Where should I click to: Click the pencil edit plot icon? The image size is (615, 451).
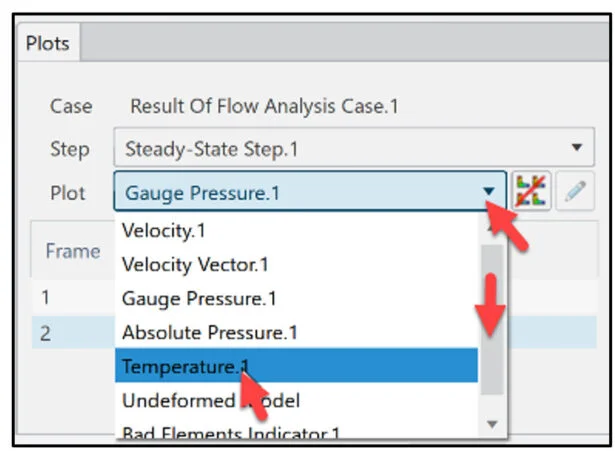tap(573, 192)
